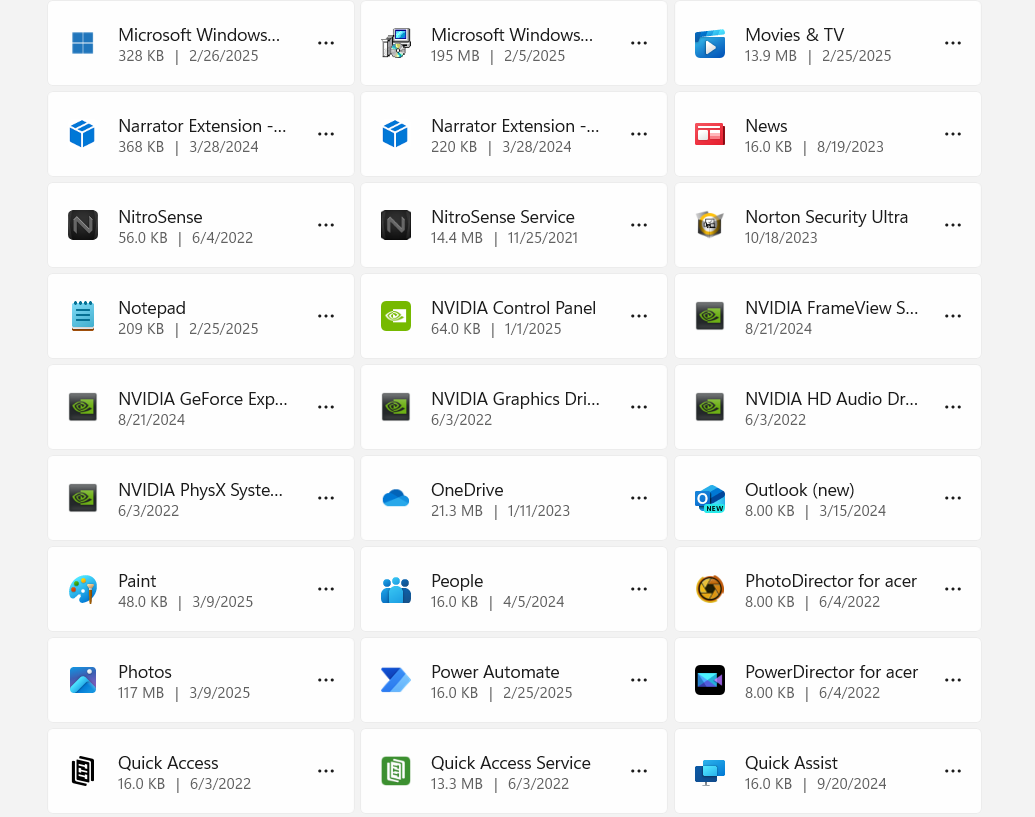Select the Norton Security Ultra name
1035x817 pixels.
point(826,217)
